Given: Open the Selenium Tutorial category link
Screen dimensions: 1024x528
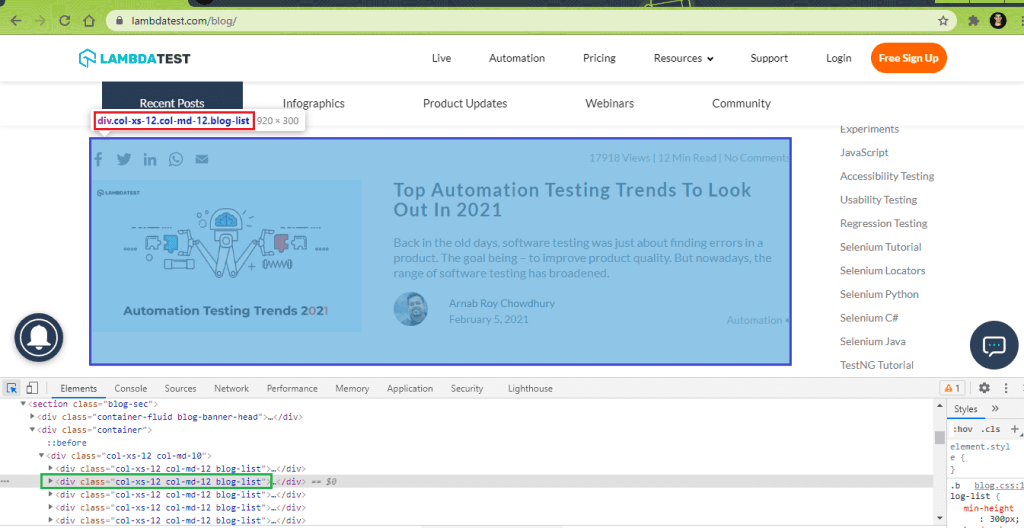Looking at the screenshot, I should click(880, 247).
